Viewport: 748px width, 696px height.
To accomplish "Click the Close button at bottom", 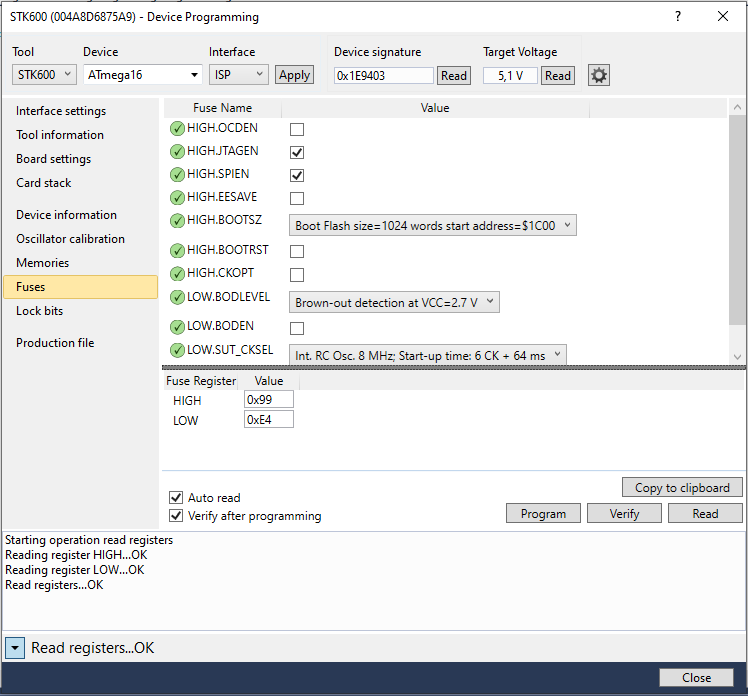I will point(696,677).
